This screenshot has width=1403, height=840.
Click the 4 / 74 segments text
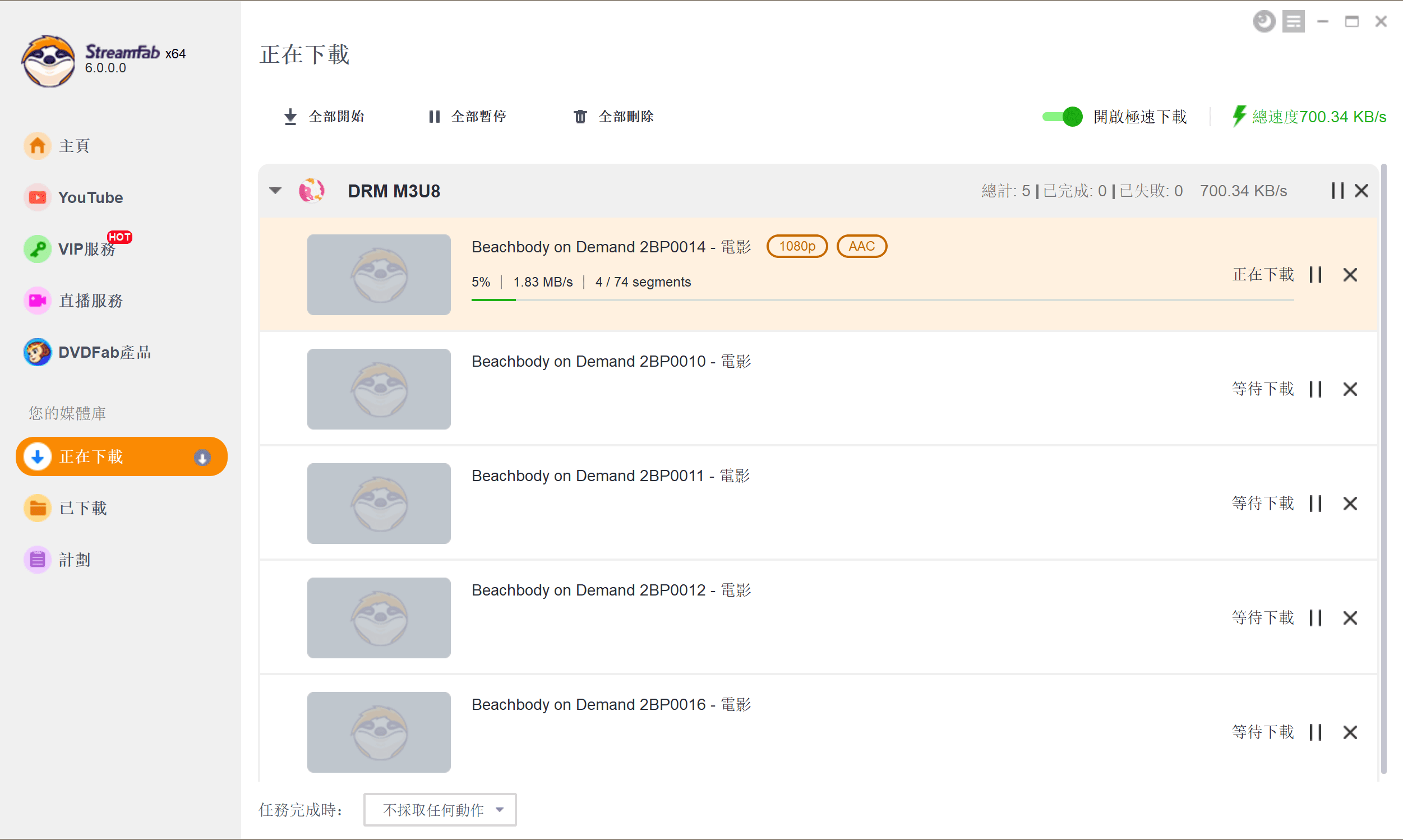point(643,282)
